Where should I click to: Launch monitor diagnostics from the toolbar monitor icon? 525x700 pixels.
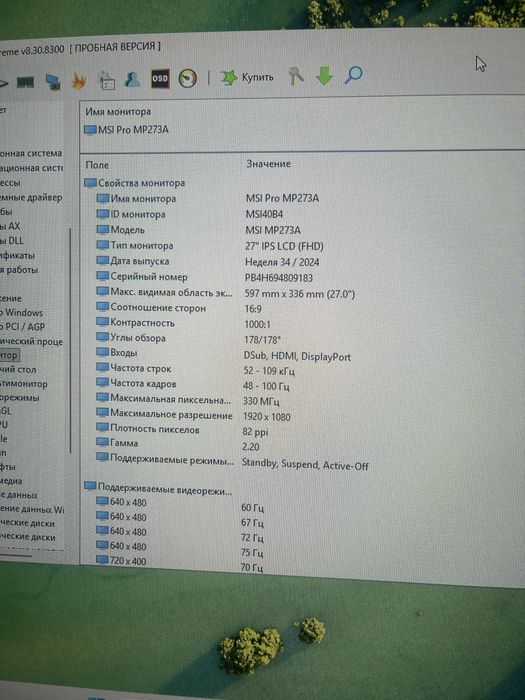[54, 82]
